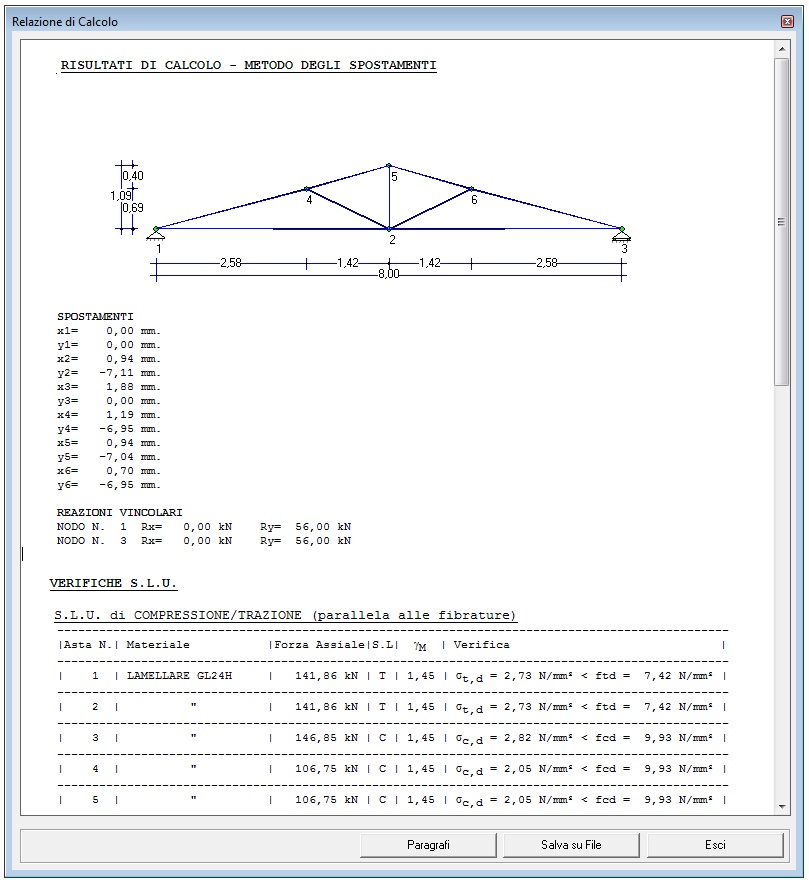Click the SPOSTAMENTI section label above x1
Screen dimensions: 809x886
pos(95,316)
